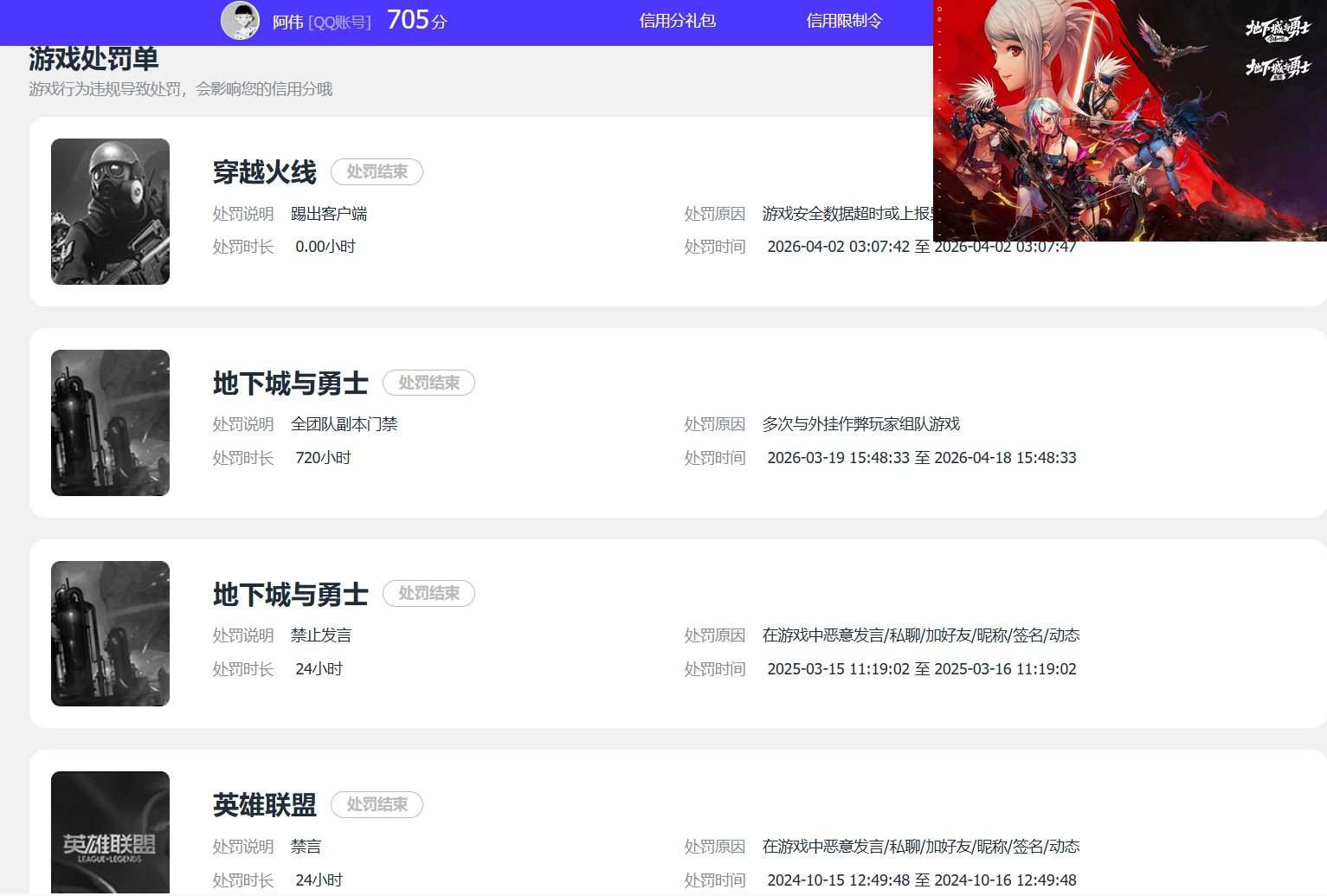Click reason 多次与外挂作弊玩家组队游戏
Viewport: 1327px width, 896px height.
861,424
